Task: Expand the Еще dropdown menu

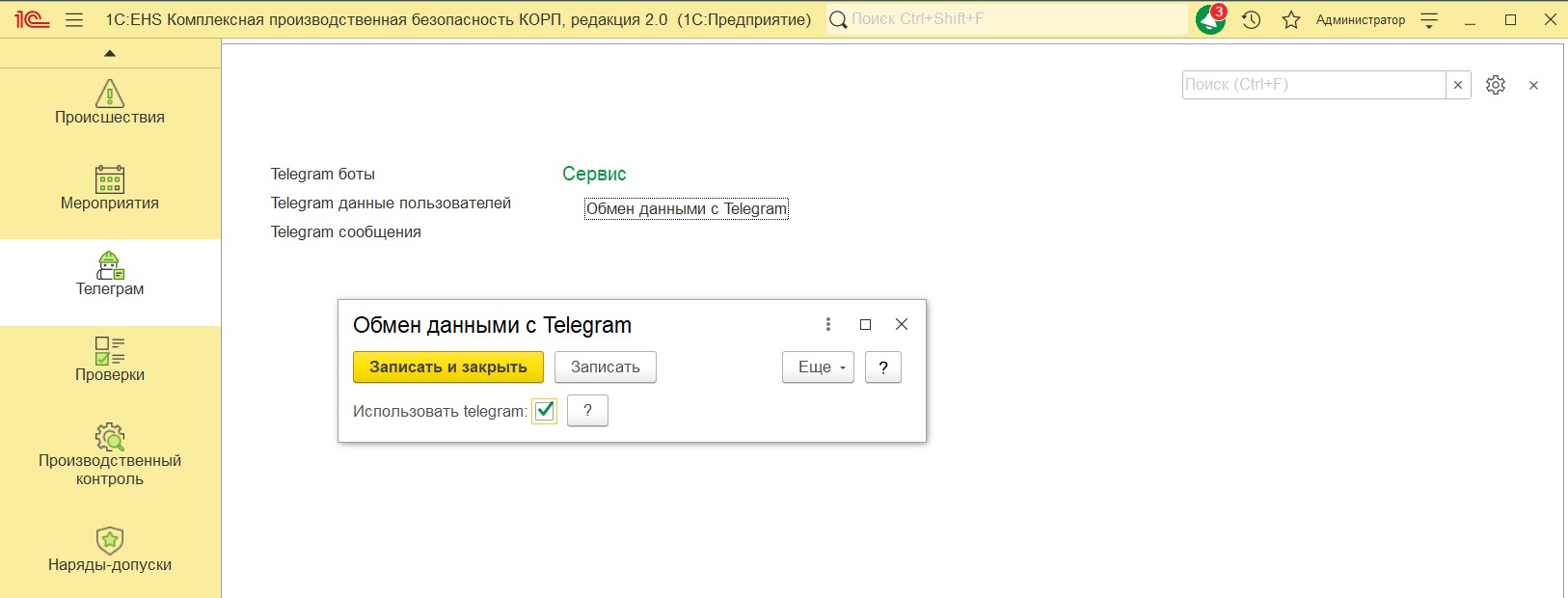Action: coord(818,367)
